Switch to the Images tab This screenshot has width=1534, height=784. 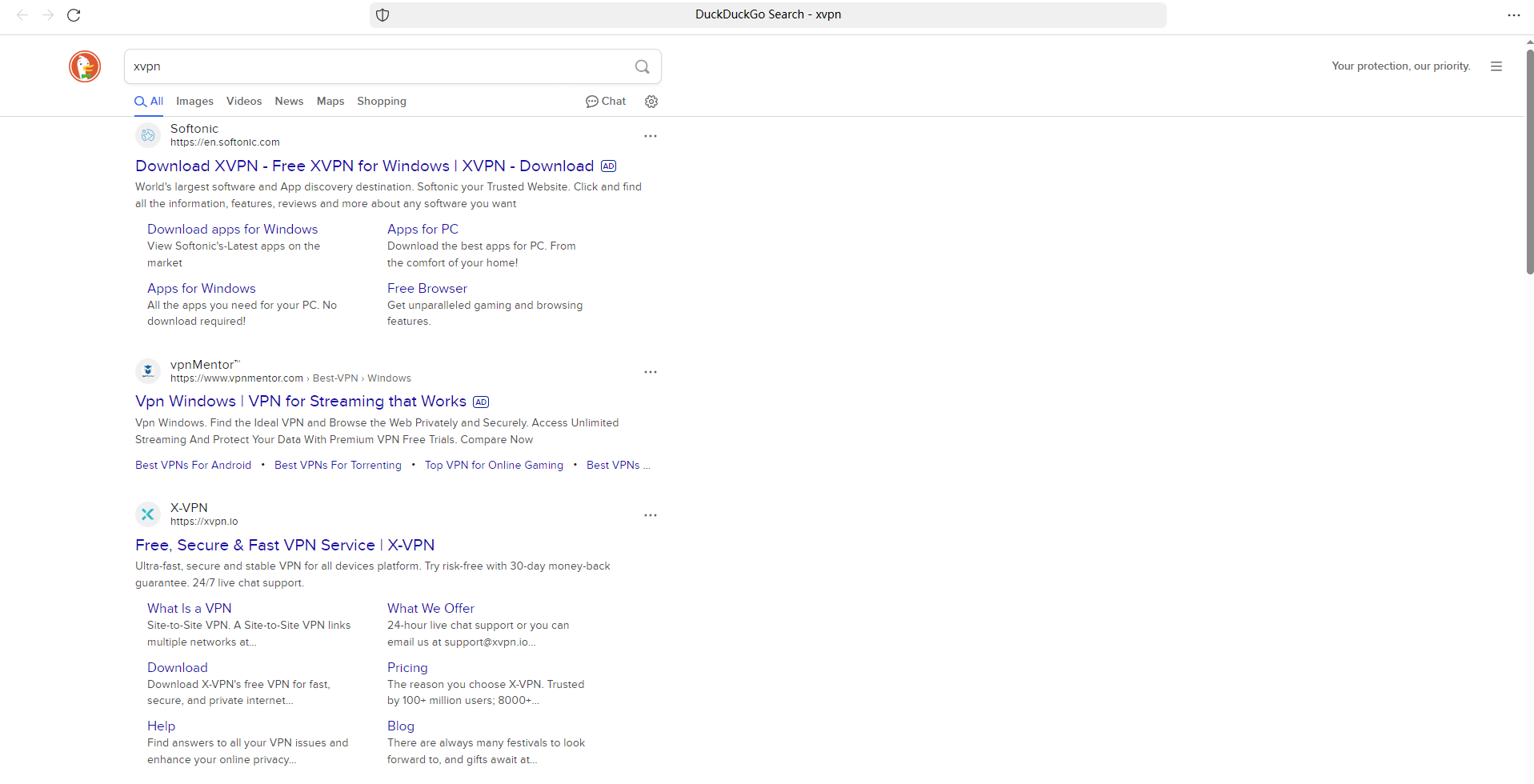click(194, 102)
